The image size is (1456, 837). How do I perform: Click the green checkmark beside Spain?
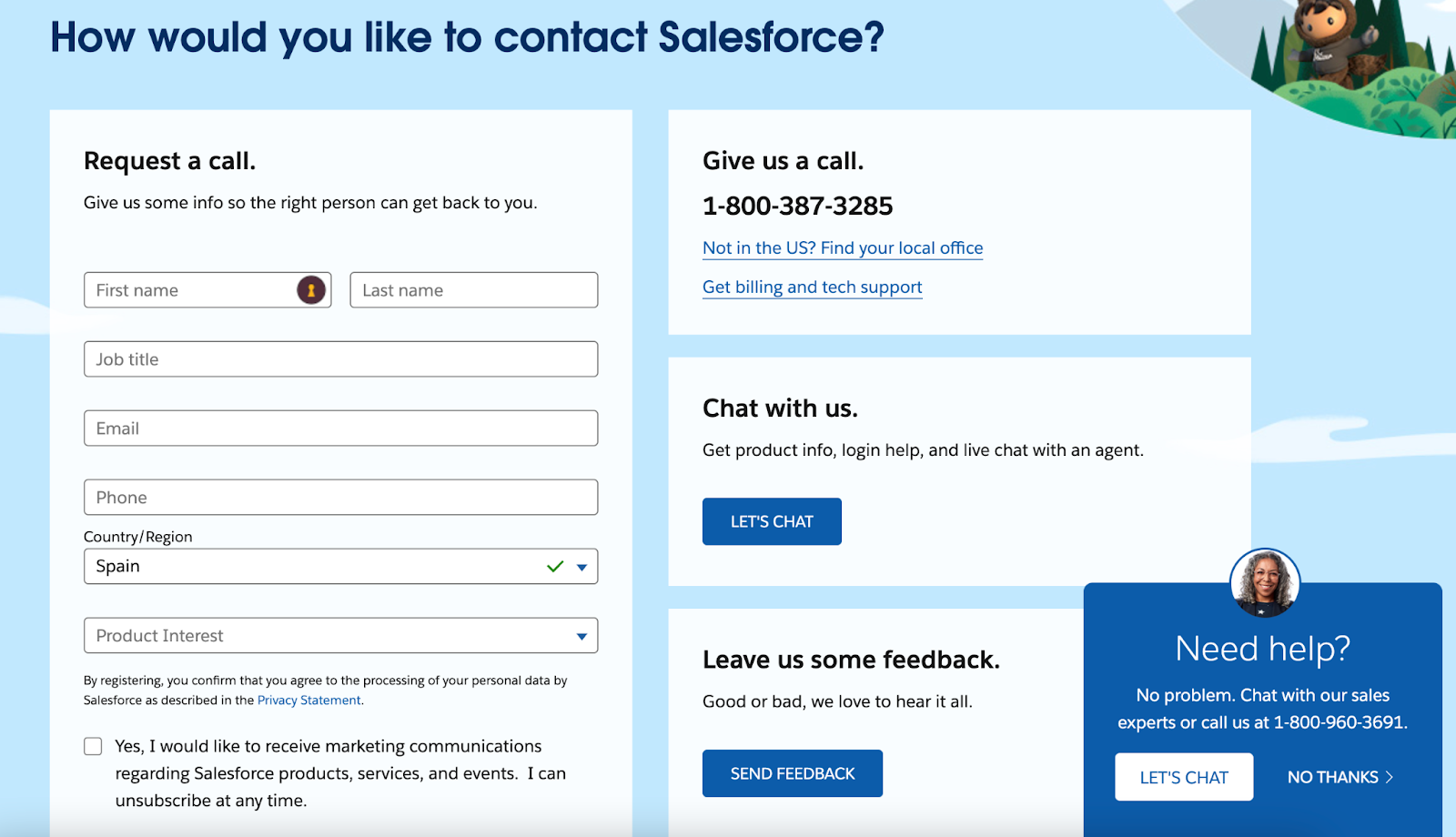click(554, 566)
